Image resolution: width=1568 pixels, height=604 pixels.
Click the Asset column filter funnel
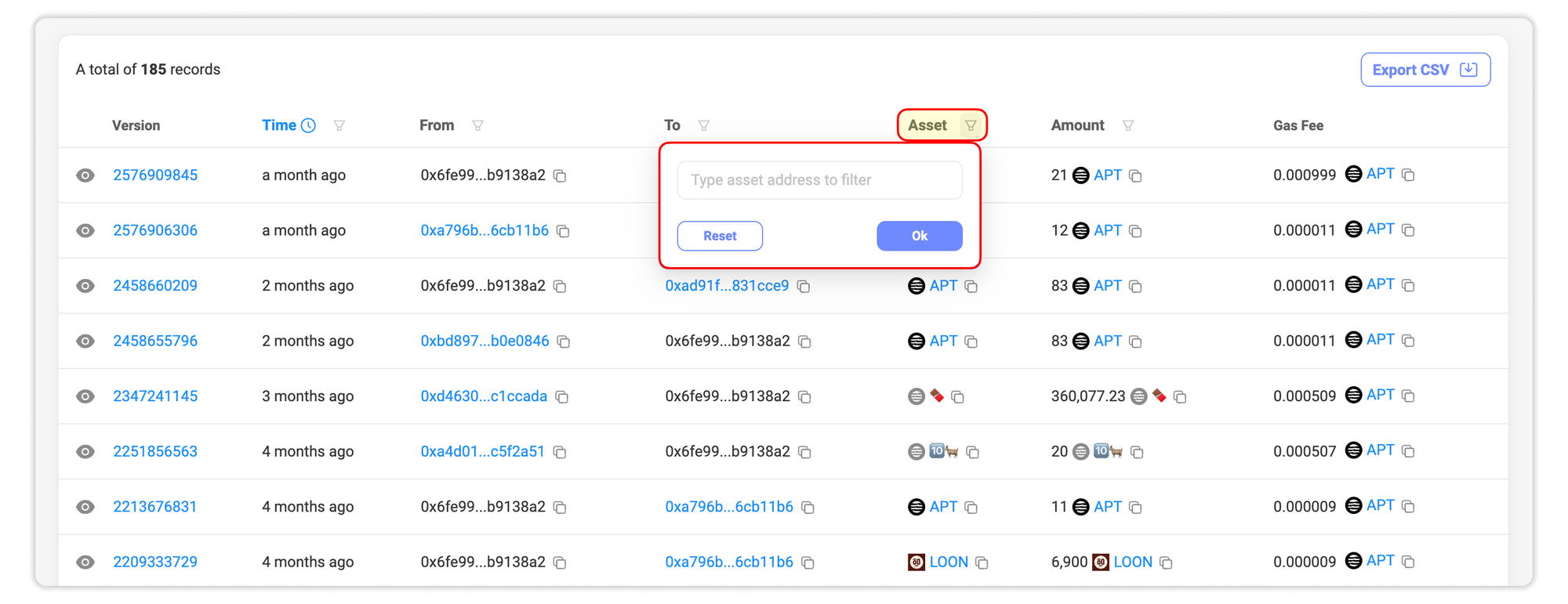[971, 125]
